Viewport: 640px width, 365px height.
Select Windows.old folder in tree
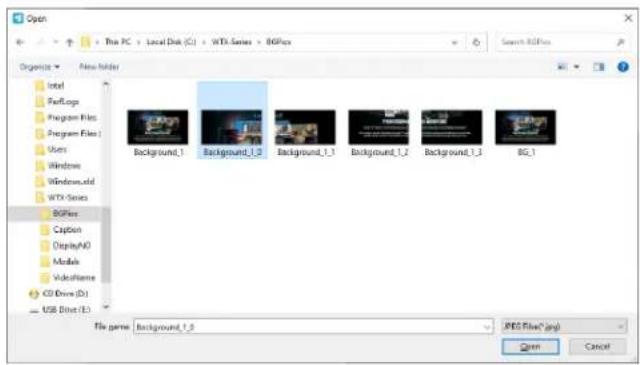click(65, 182)
